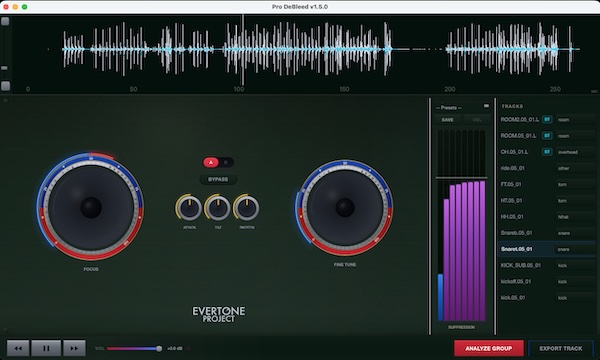Image resolution: width=600 pixels, height=360 pixels.
Task: Open type dropdown for kick.05_01 track
Action: coord(575,298)
